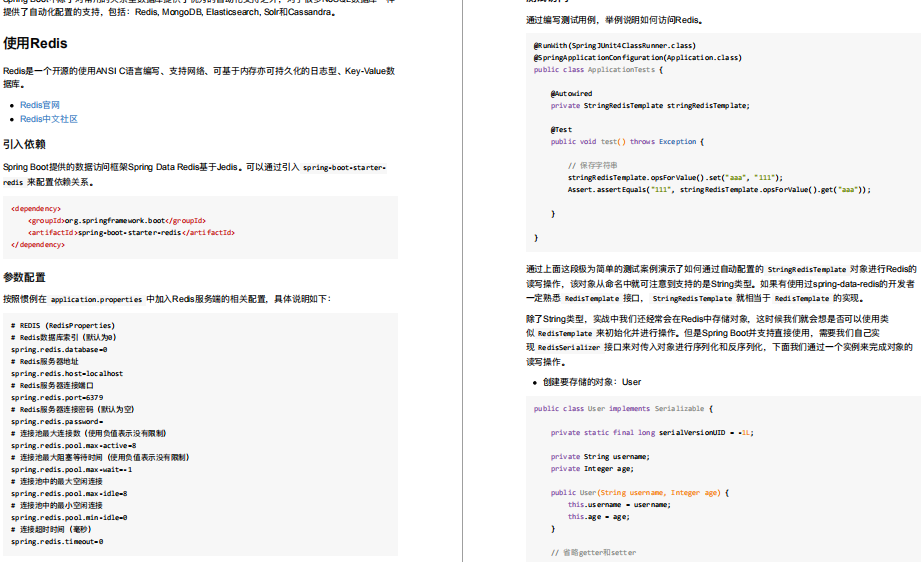Click the 参数配置 heading
The width and height of the screenshot is (923, 562).
pos(24,277)
